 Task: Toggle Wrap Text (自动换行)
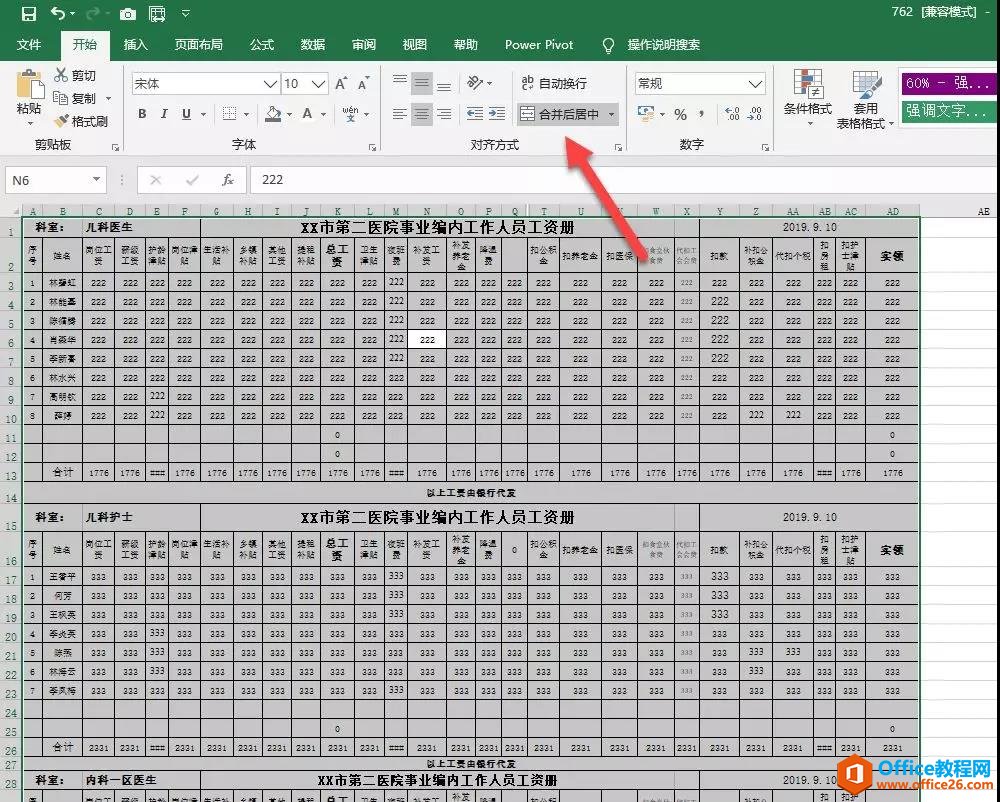[x=553, y=84]
